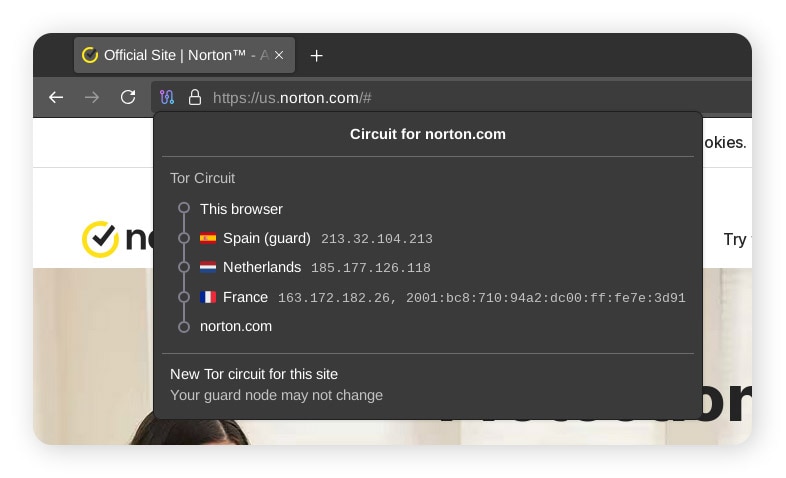Click the Try link on Norton page
This screenshot has height=478, width=786.
pyautogui.click(x=734, y=239)
